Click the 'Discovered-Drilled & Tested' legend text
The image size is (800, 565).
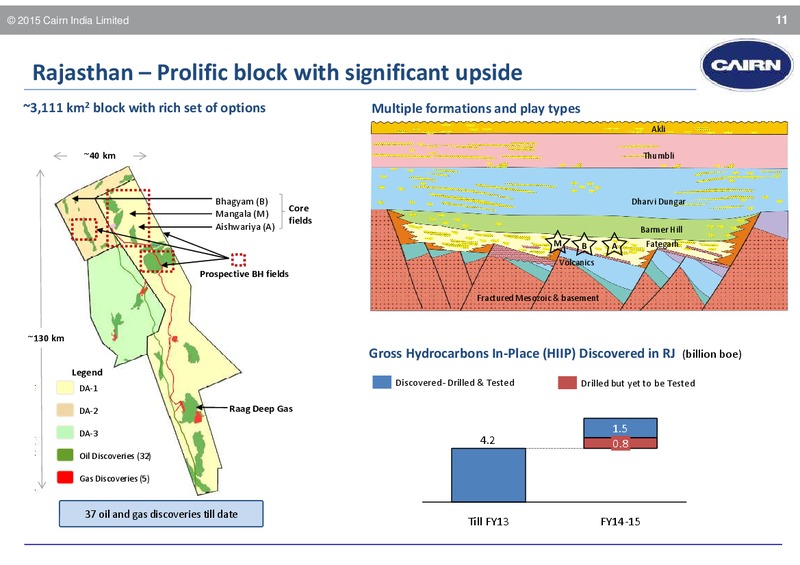[455, 383]
